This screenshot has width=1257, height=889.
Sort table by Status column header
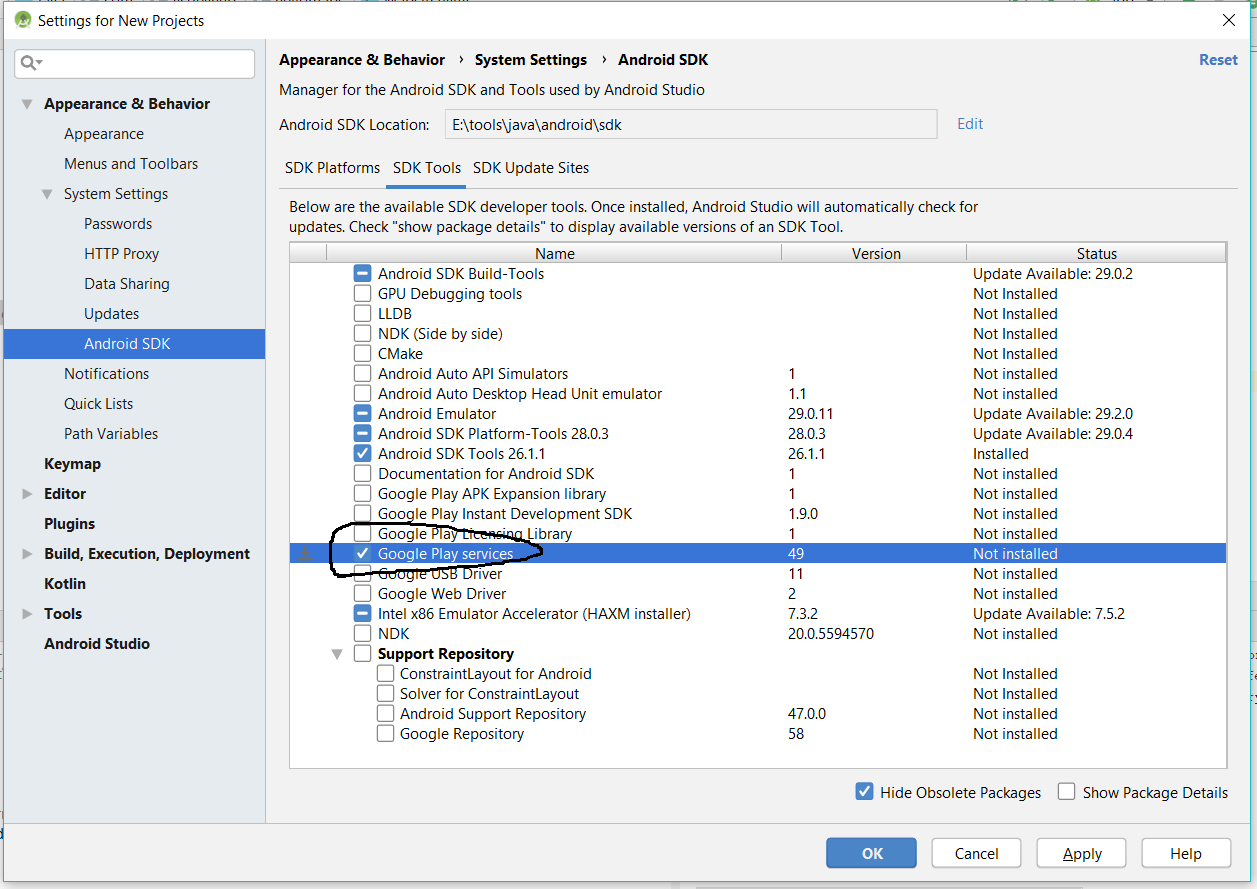(x=1096, y=254)
